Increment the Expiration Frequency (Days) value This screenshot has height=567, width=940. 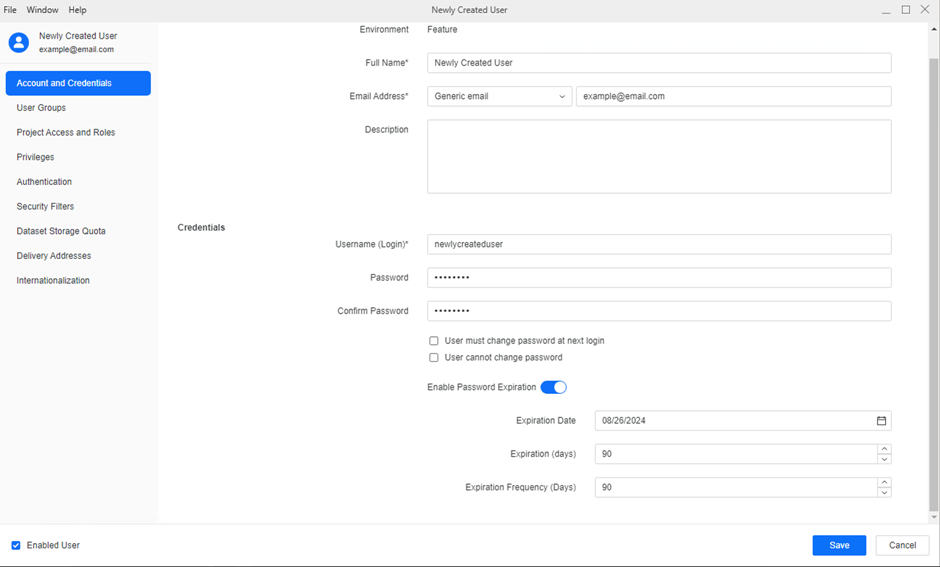pos(884,482)
